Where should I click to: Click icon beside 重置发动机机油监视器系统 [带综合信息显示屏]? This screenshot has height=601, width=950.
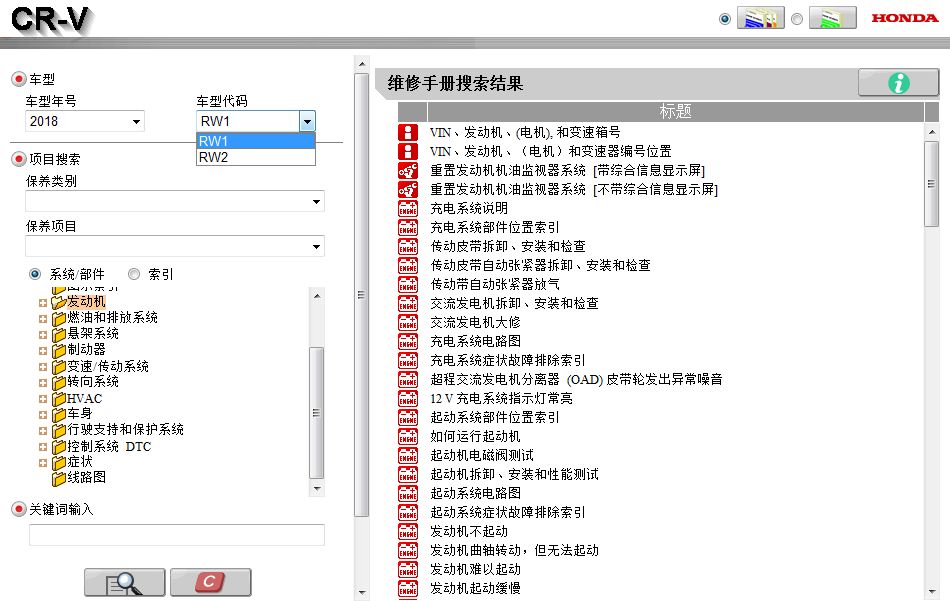408,170
